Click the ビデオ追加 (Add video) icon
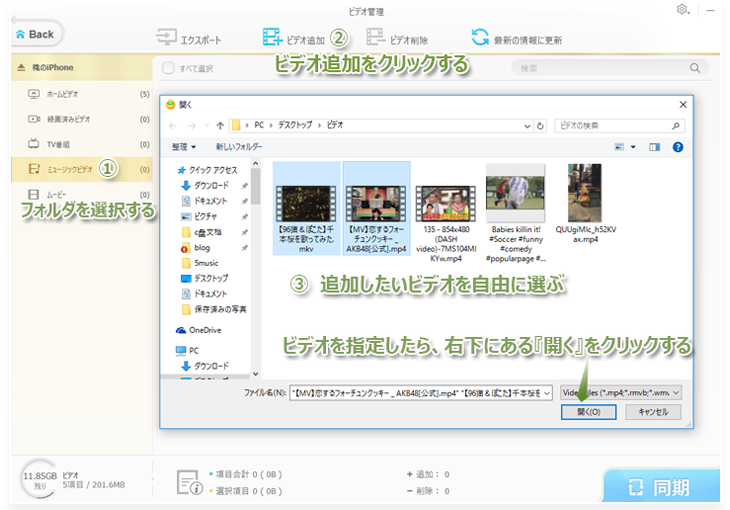The width and height of the screenshot is (730, 510). 271,39
